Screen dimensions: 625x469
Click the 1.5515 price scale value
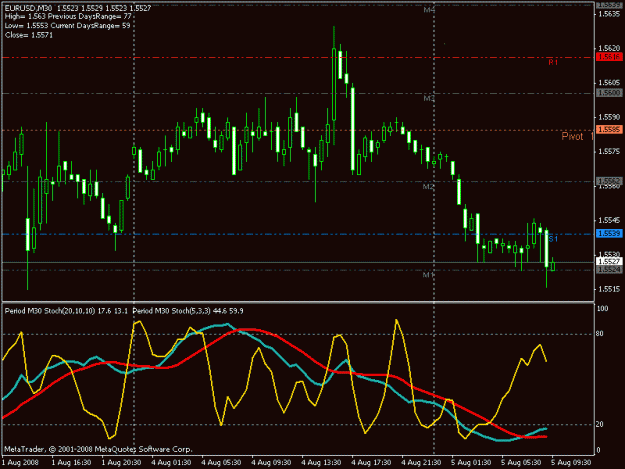pos(609,289)
